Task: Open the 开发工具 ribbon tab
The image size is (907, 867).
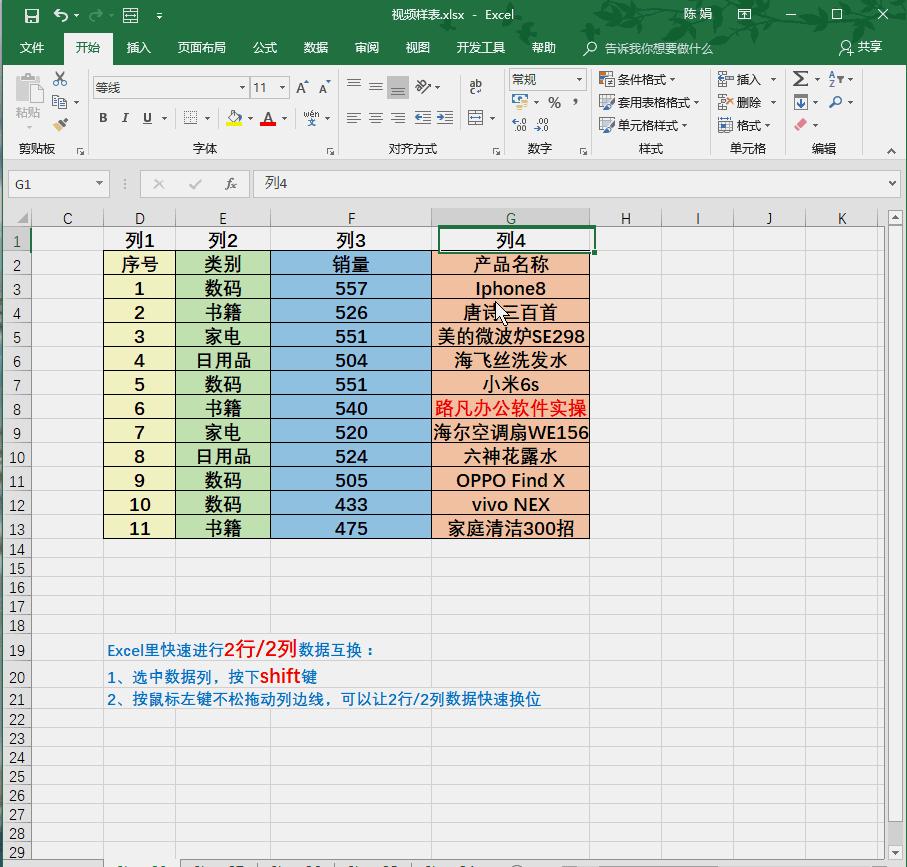Action: (x=480, y=46)
